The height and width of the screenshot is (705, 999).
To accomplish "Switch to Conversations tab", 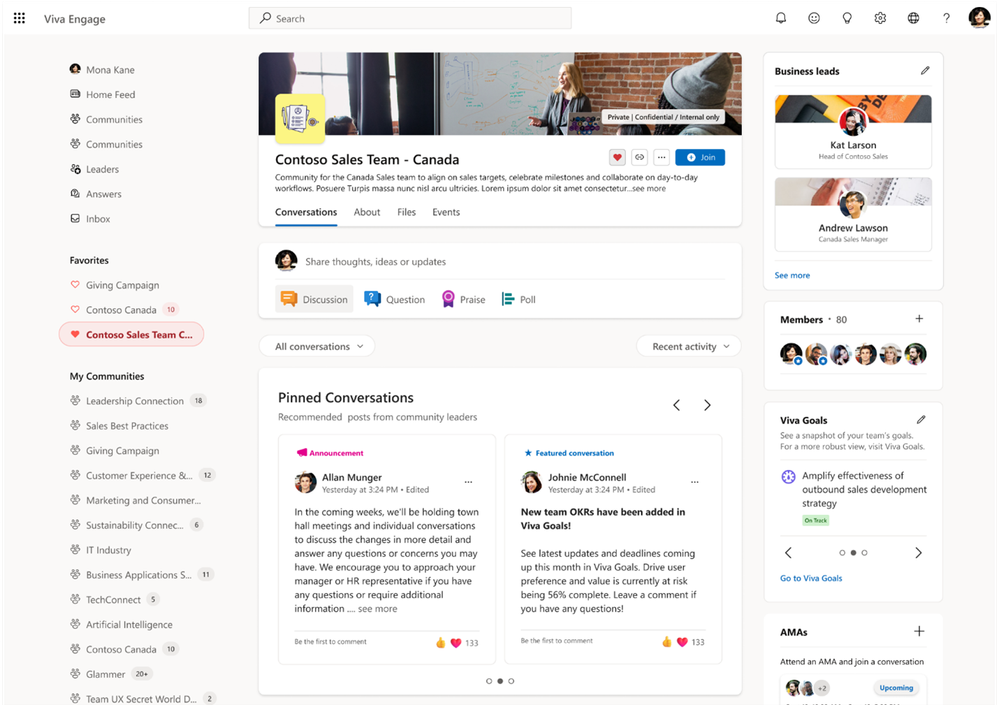I will [x=306, y=212].
